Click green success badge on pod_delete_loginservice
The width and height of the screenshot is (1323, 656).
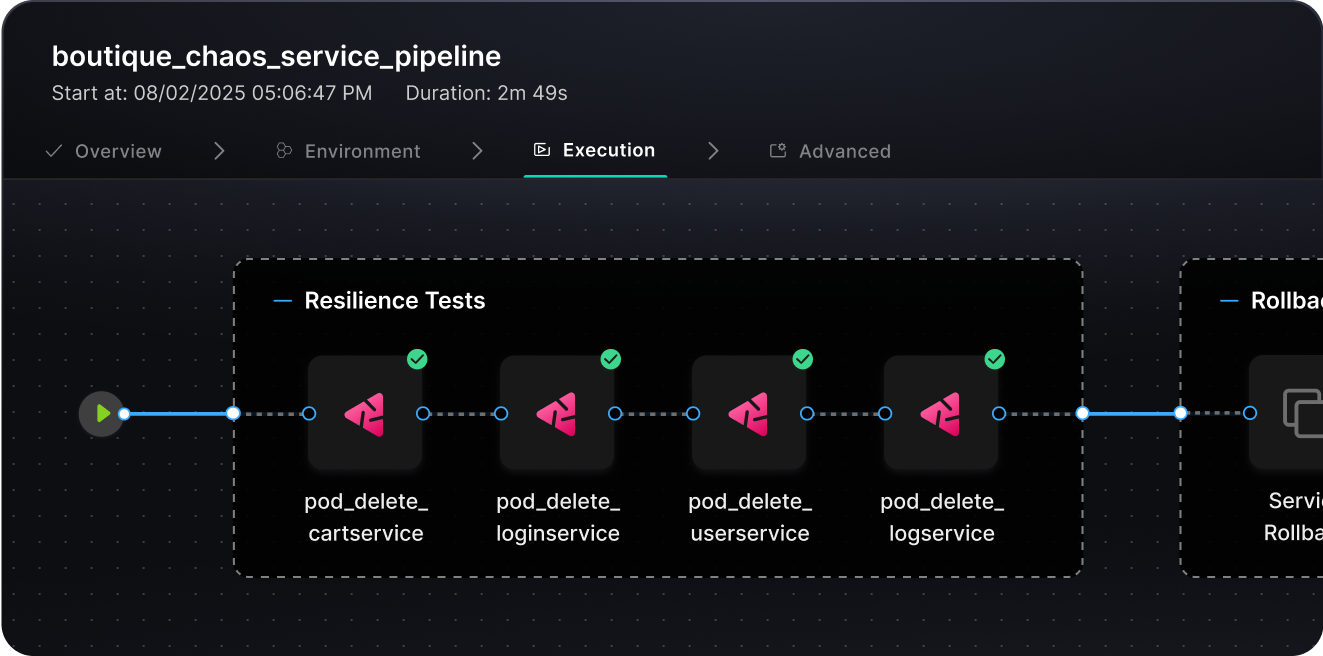coord(610,359)
